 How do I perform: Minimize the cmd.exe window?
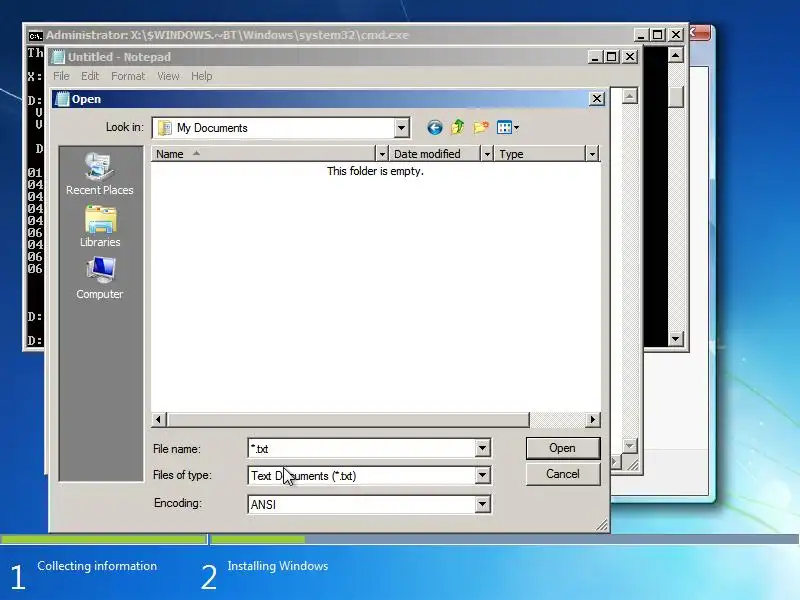tap(641, 35)
